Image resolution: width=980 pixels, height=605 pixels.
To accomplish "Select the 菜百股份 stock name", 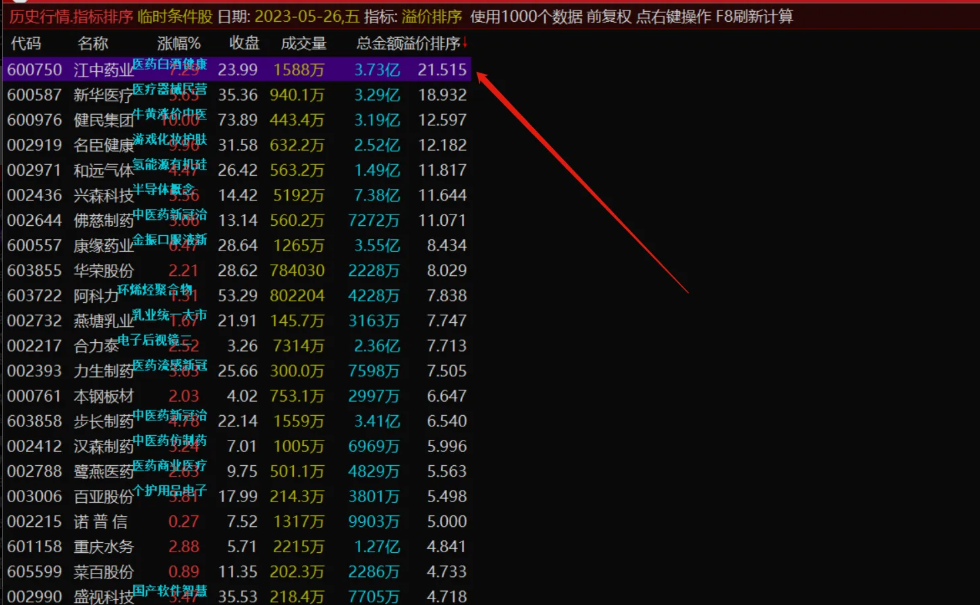I will 104,572.
